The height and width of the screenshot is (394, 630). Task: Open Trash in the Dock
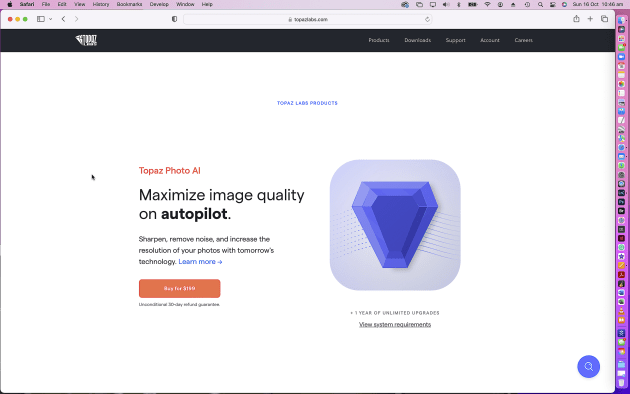622,382
